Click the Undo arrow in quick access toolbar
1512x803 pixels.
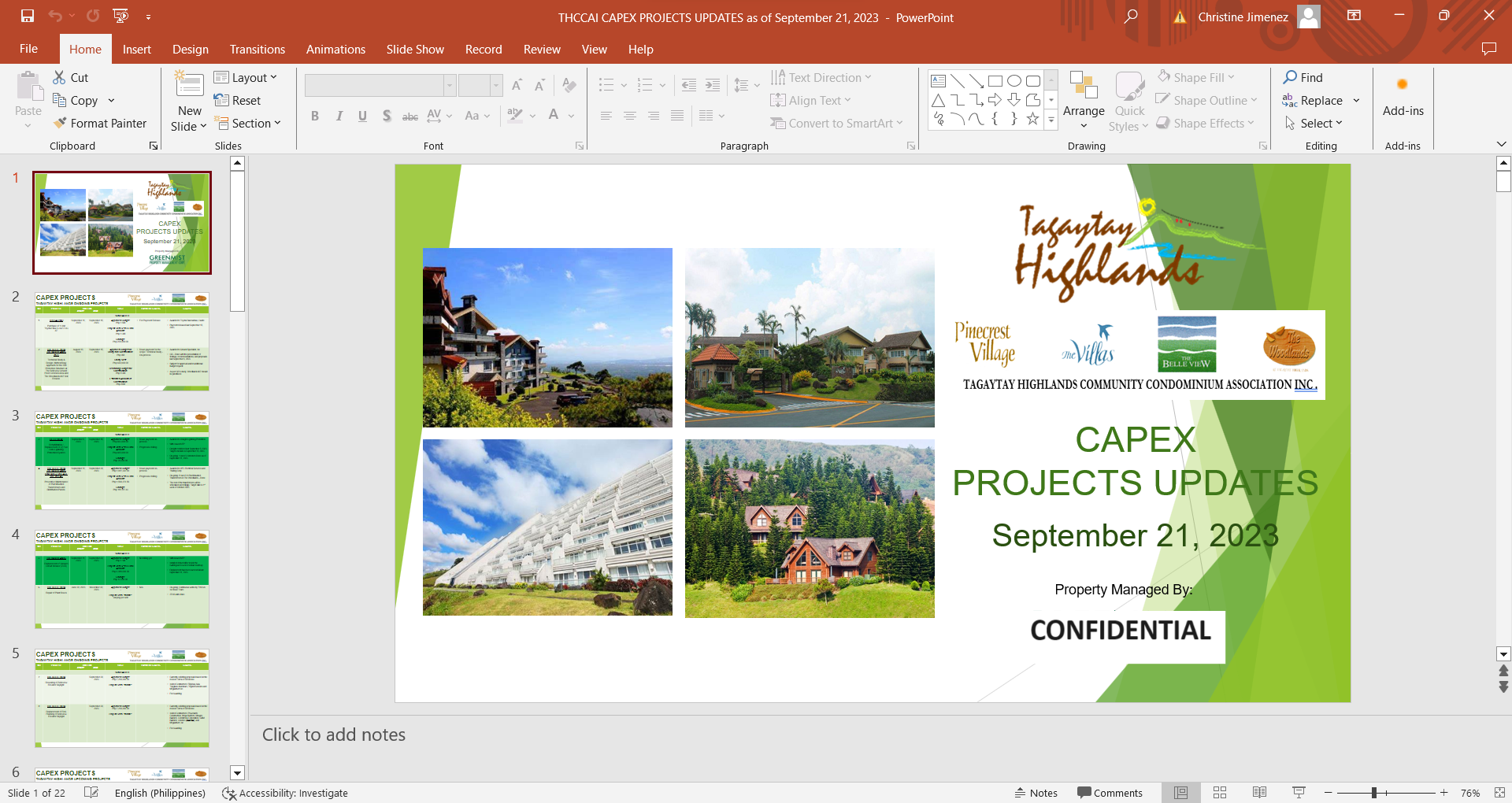[x=54, y=16]
